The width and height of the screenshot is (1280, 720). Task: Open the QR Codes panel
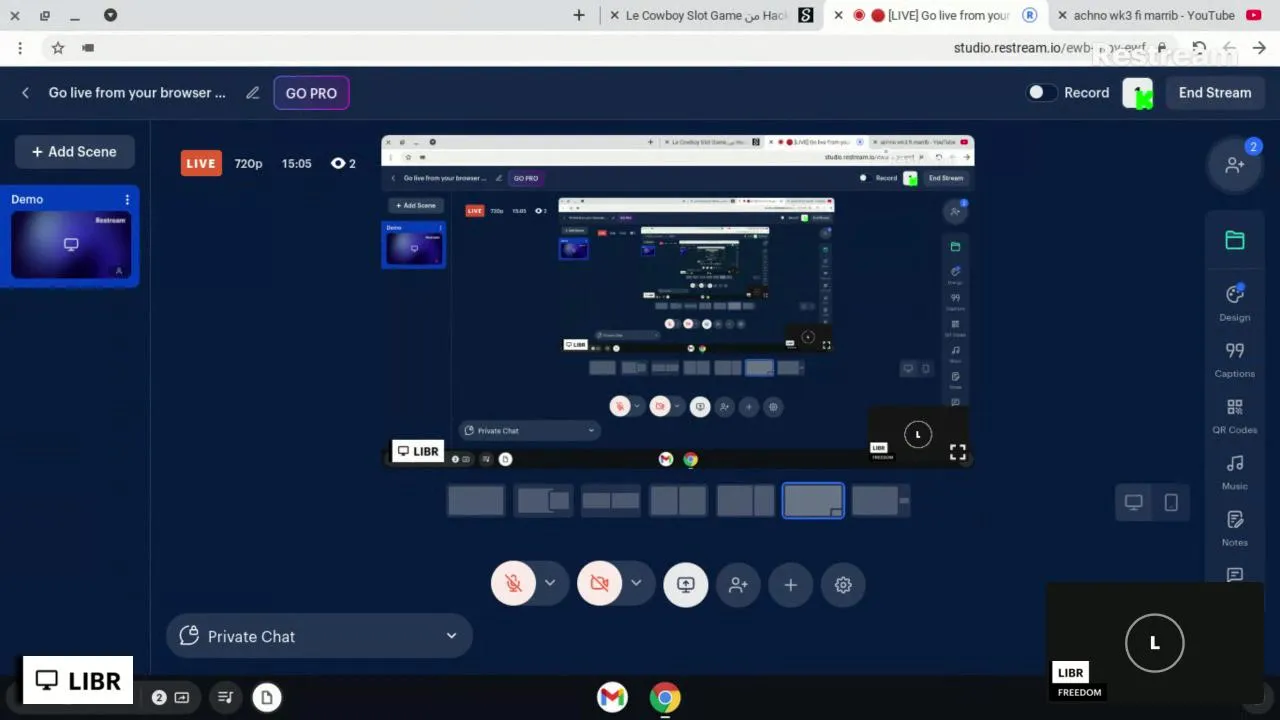(1234, 415)
